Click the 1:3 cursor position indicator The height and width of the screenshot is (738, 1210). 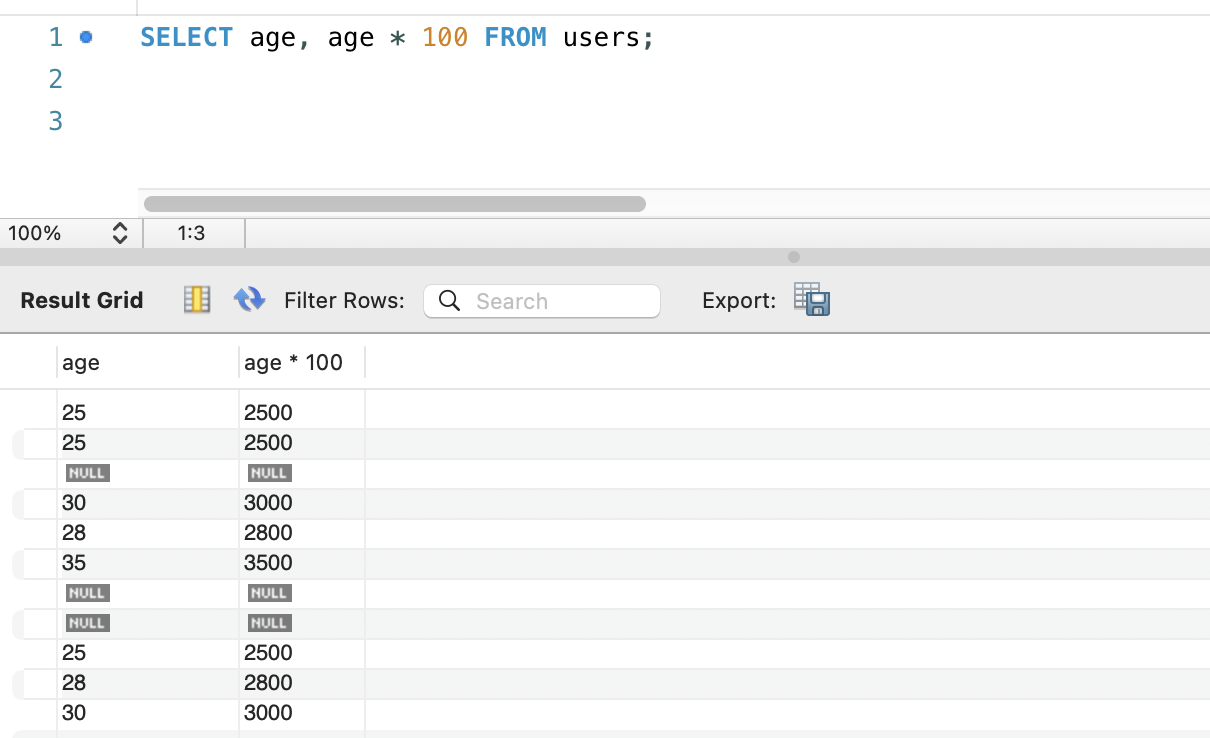[x=191, y=234]
